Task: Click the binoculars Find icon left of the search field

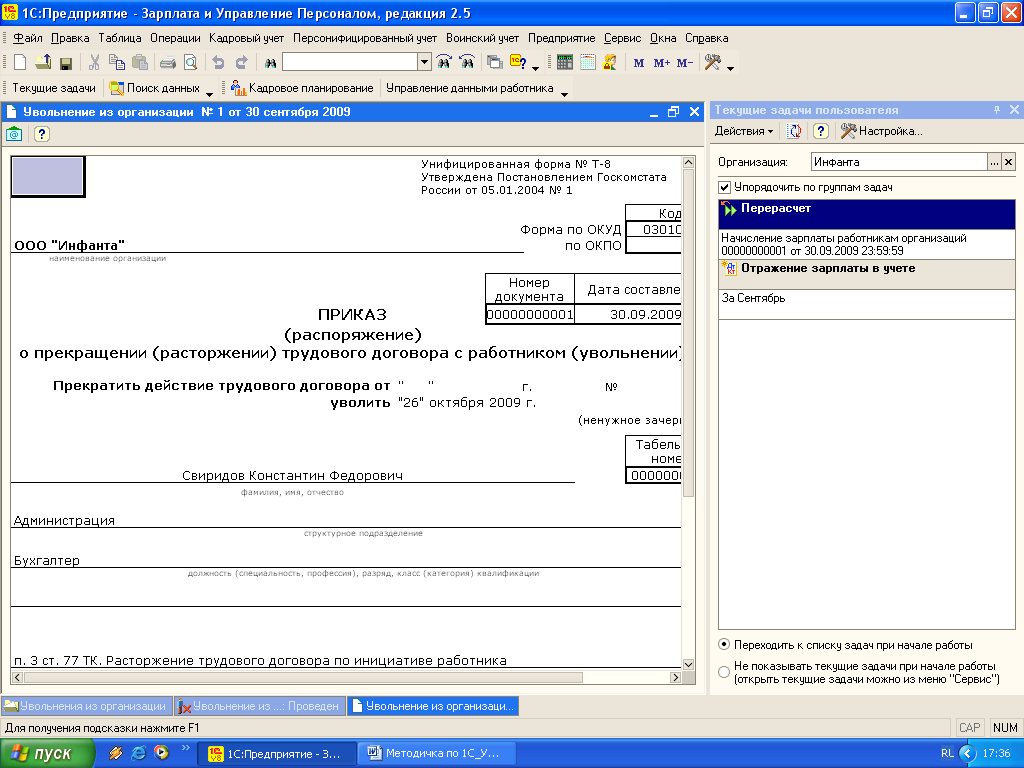Action: [270, 63]
